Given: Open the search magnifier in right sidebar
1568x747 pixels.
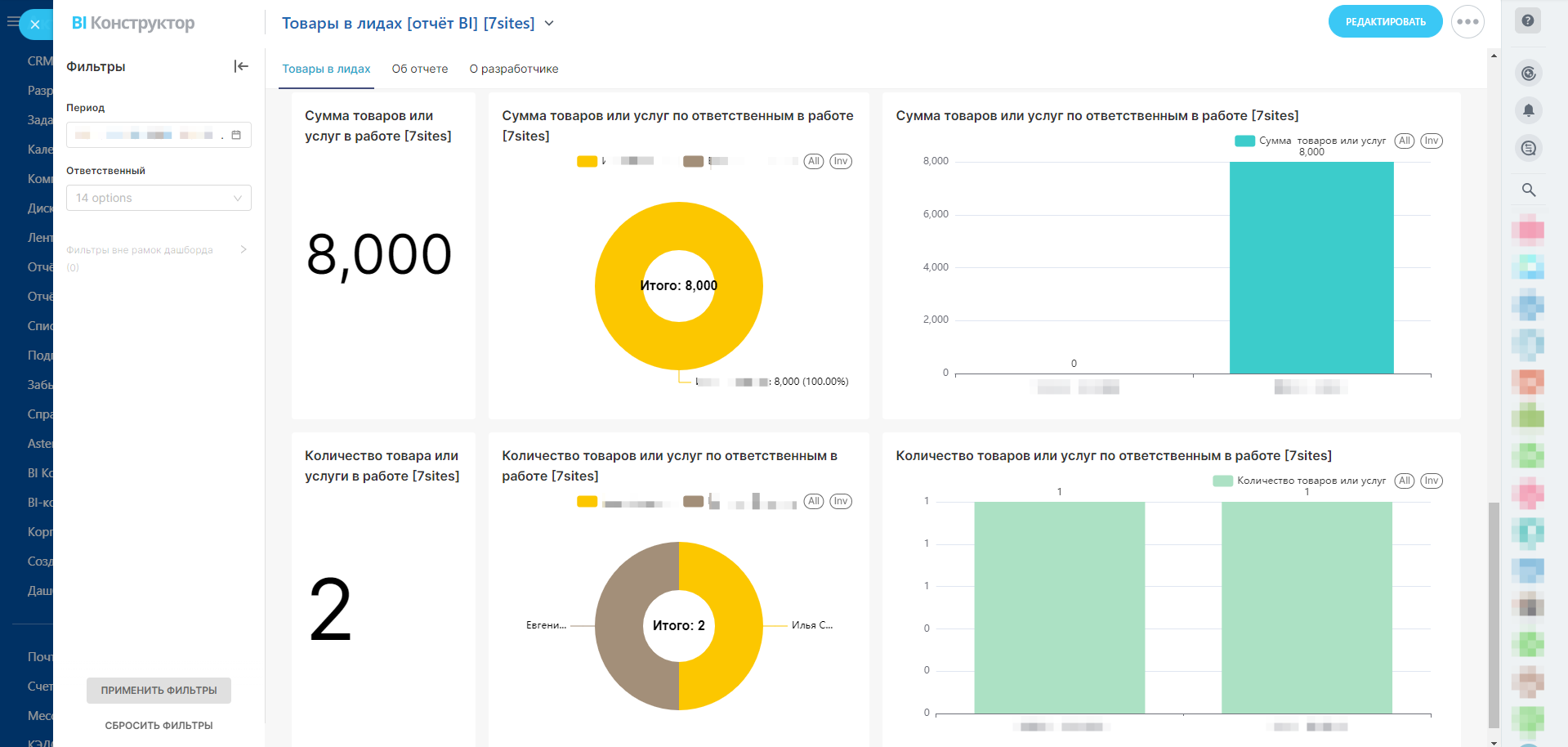Looking at the screenshot, I should tap(1528, 190).
